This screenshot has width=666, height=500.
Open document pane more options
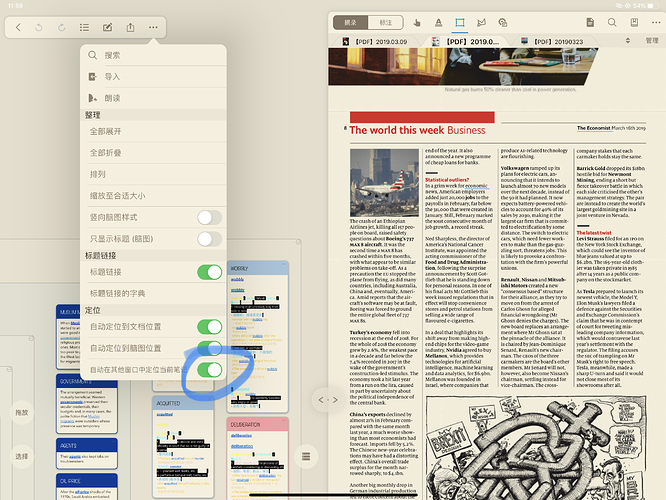(656, 23)
